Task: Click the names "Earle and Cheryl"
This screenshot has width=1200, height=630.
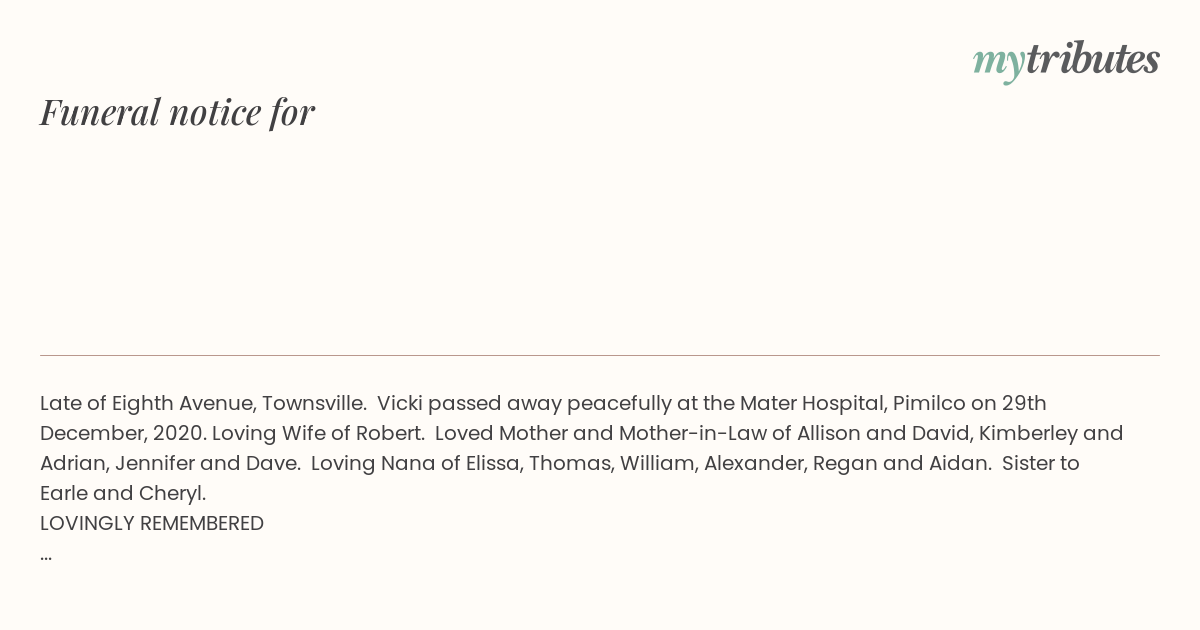Action: click(122, 493)
